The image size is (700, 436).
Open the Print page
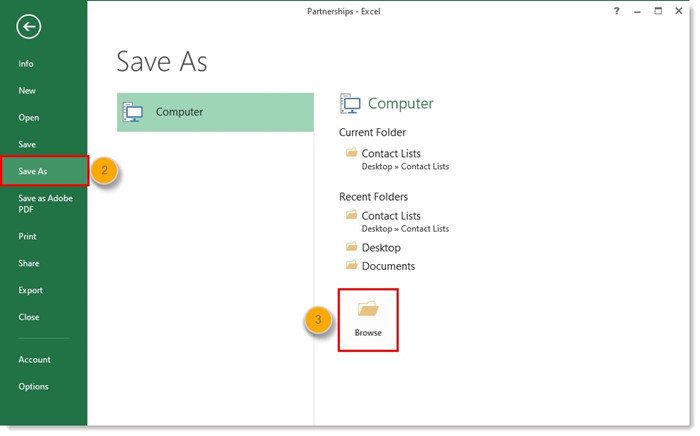pos(27,237)
